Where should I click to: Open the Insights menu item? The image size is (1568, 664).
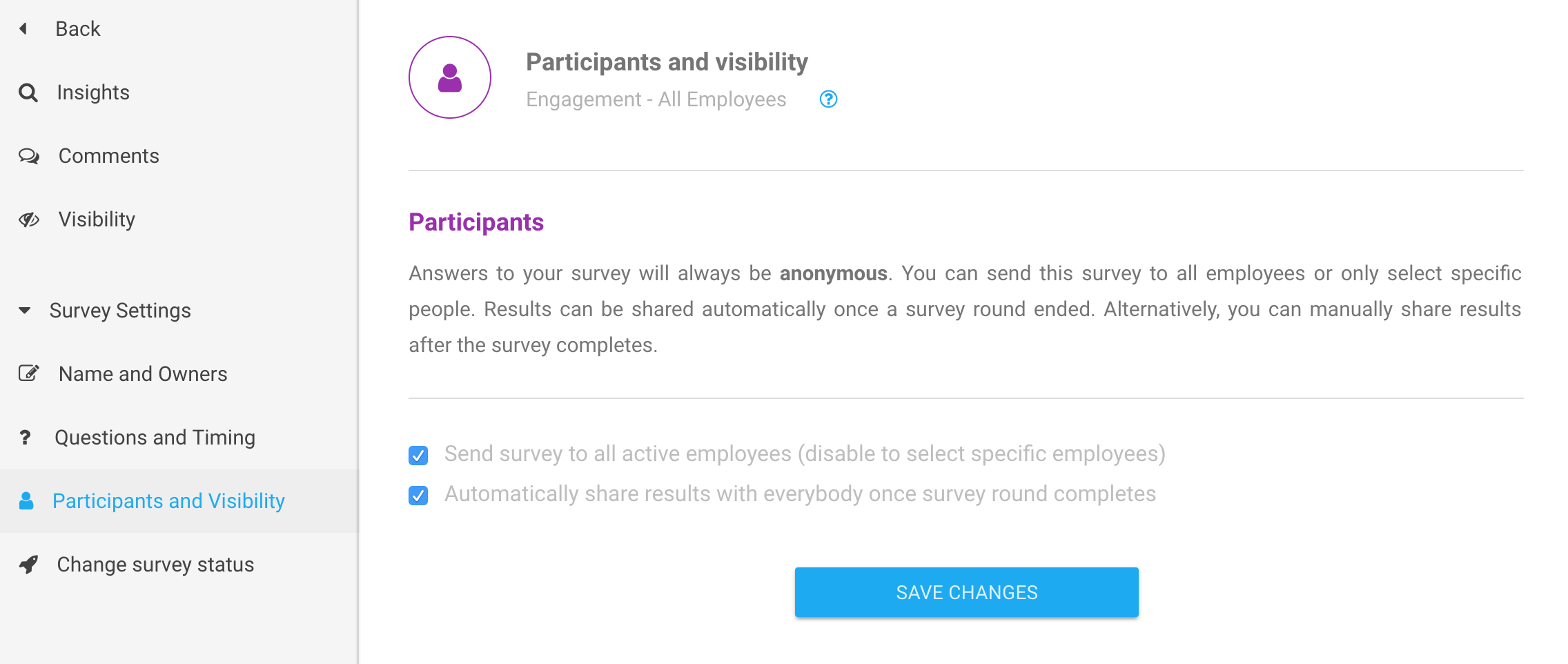pos(93,92)
